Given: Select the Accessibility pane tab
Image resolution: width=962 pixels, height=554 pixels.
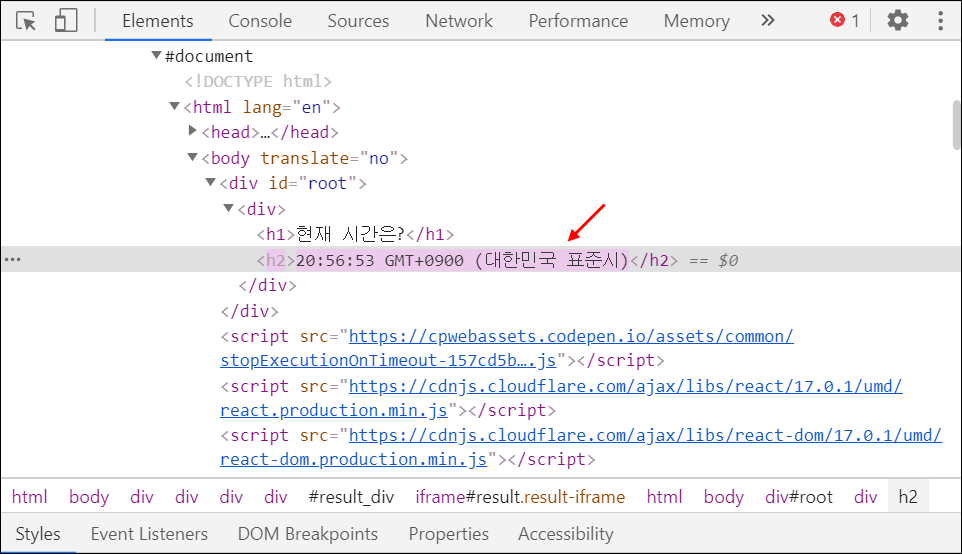Looking at the screenshot, I should coord(566,534).
